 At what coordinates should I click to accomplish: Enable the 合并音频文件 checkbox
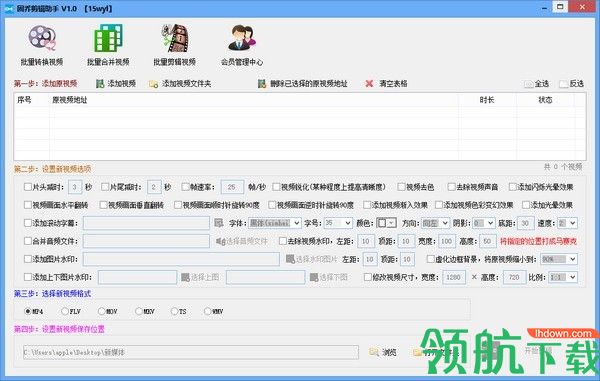28,241
